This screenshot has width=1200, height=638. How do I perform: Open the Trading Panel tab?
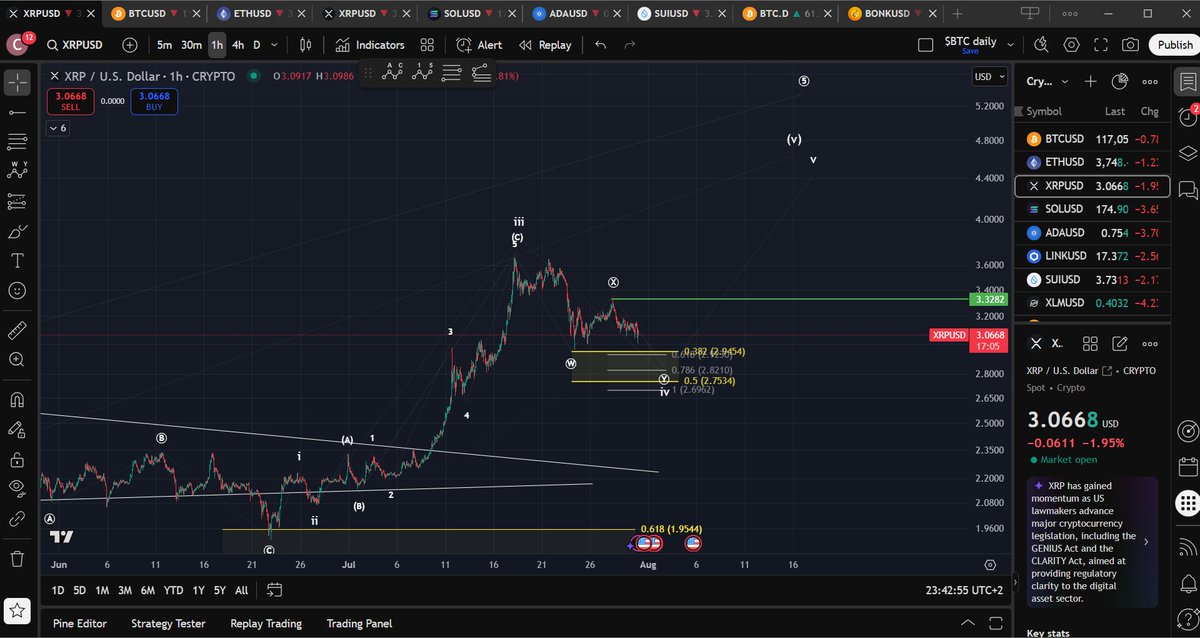[x=359, y=623]
